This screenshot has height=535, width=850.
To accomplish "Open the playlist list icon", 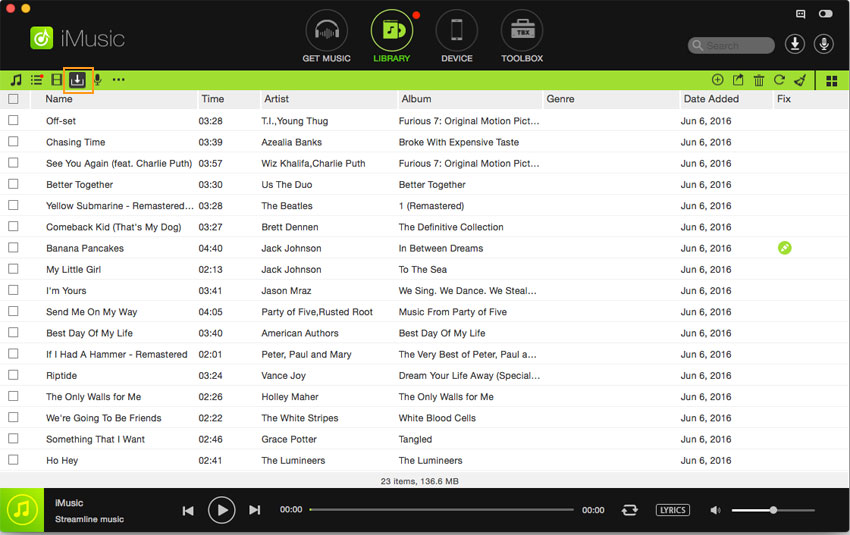I will pyautogui.click(x=37, y=80).
